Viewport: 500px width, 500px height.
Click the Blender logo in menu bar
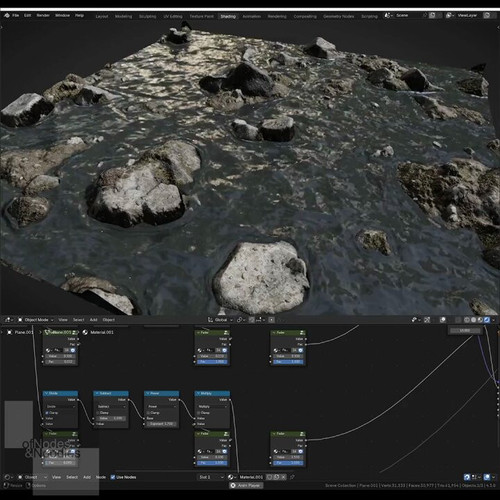(x=6, y=15)
